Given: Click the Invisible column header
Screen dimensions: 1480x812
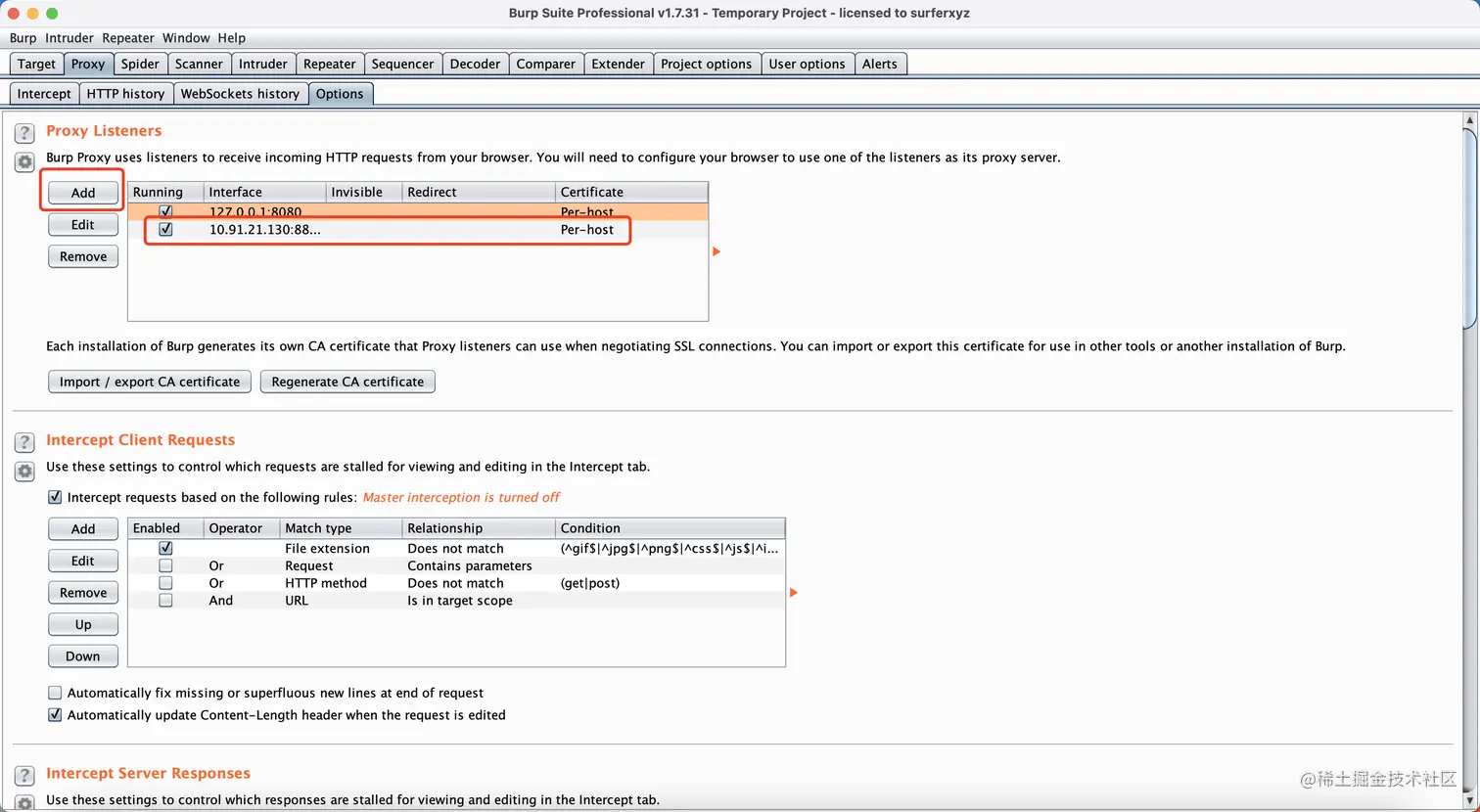Looking at the screenshot, I should point(364,192).
